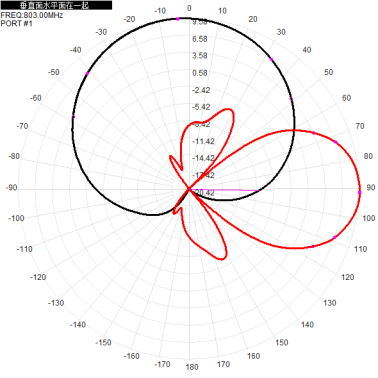Viewport: 378px width, 378px height.
Task: Click the FREQ:803.00MHz label
Action: (x=32, y=15)
